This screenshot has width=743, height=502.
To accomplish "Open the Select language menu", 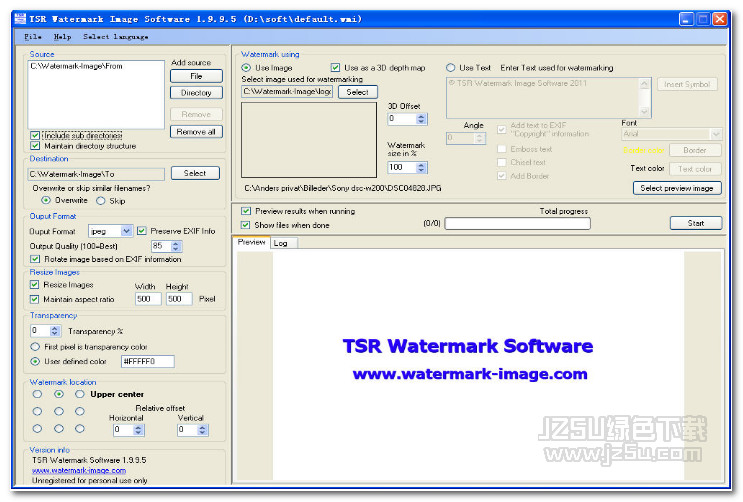I will pyautogui.click(x=116, y=37).
